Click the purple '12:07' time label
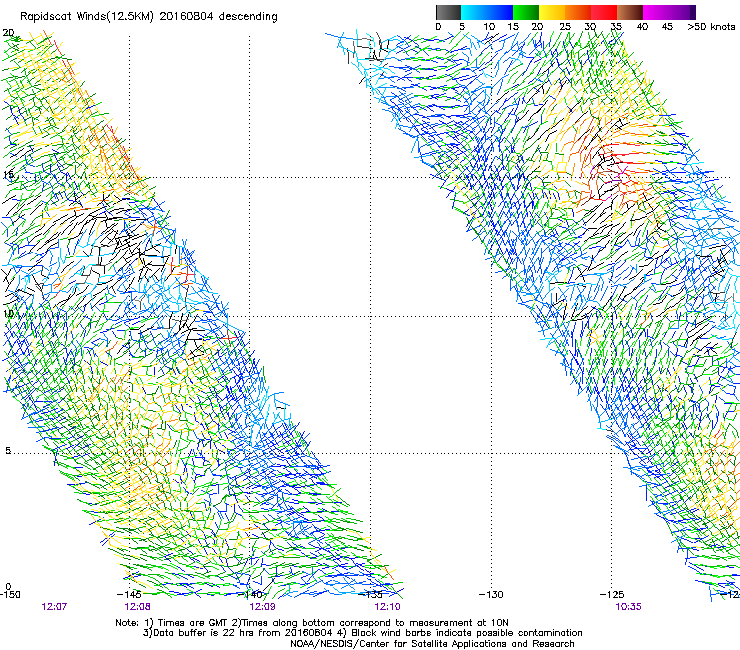Screen dimensions: 740x650 click(54, 607)
